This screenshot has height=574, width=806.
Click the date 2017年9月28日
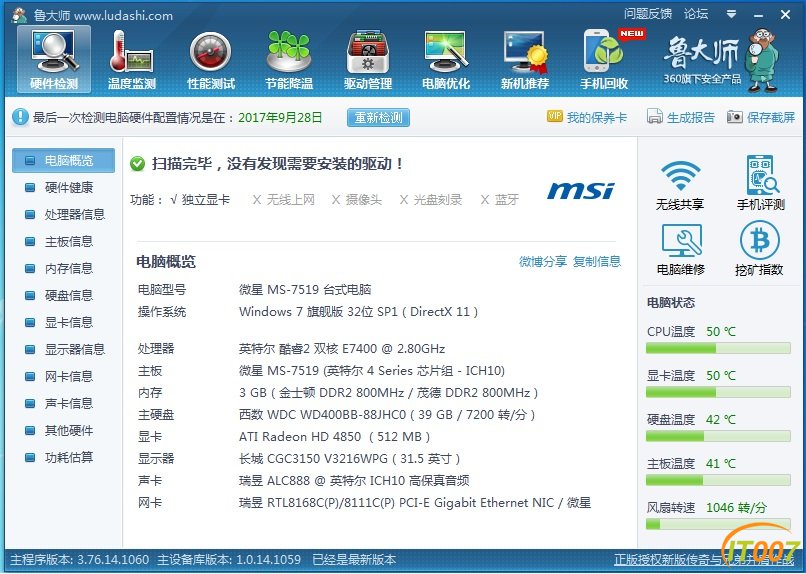pos(280,117)
